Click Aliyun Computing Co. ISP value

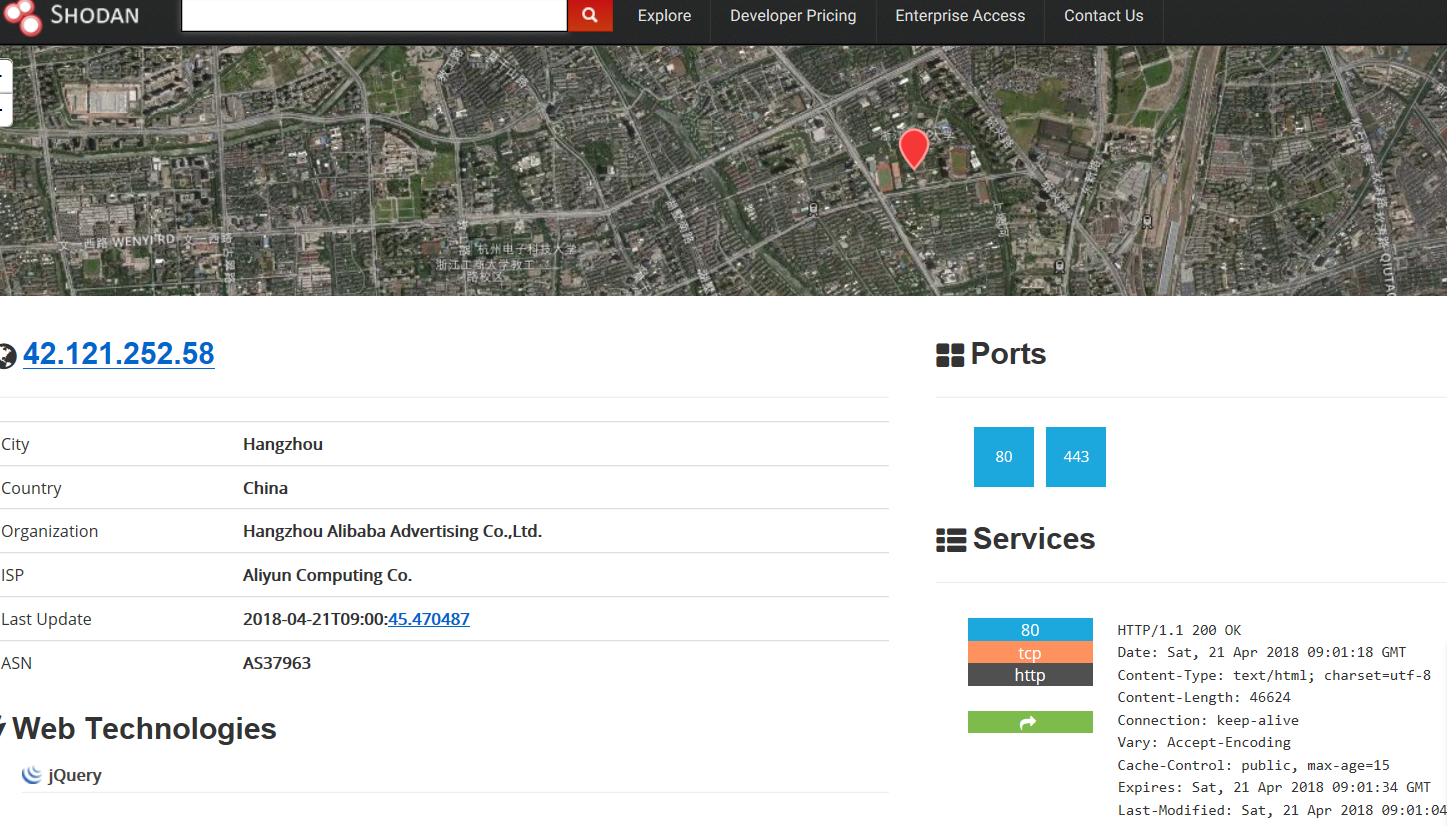(327, 575)
